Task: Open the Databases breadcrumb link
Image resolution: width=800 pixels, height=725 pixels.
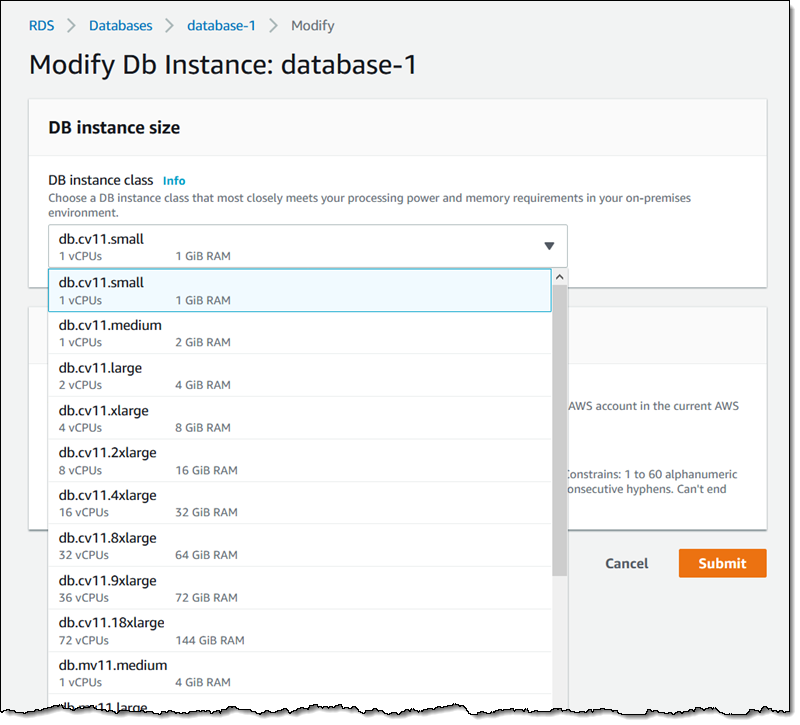Action: (x=120, y=25)
